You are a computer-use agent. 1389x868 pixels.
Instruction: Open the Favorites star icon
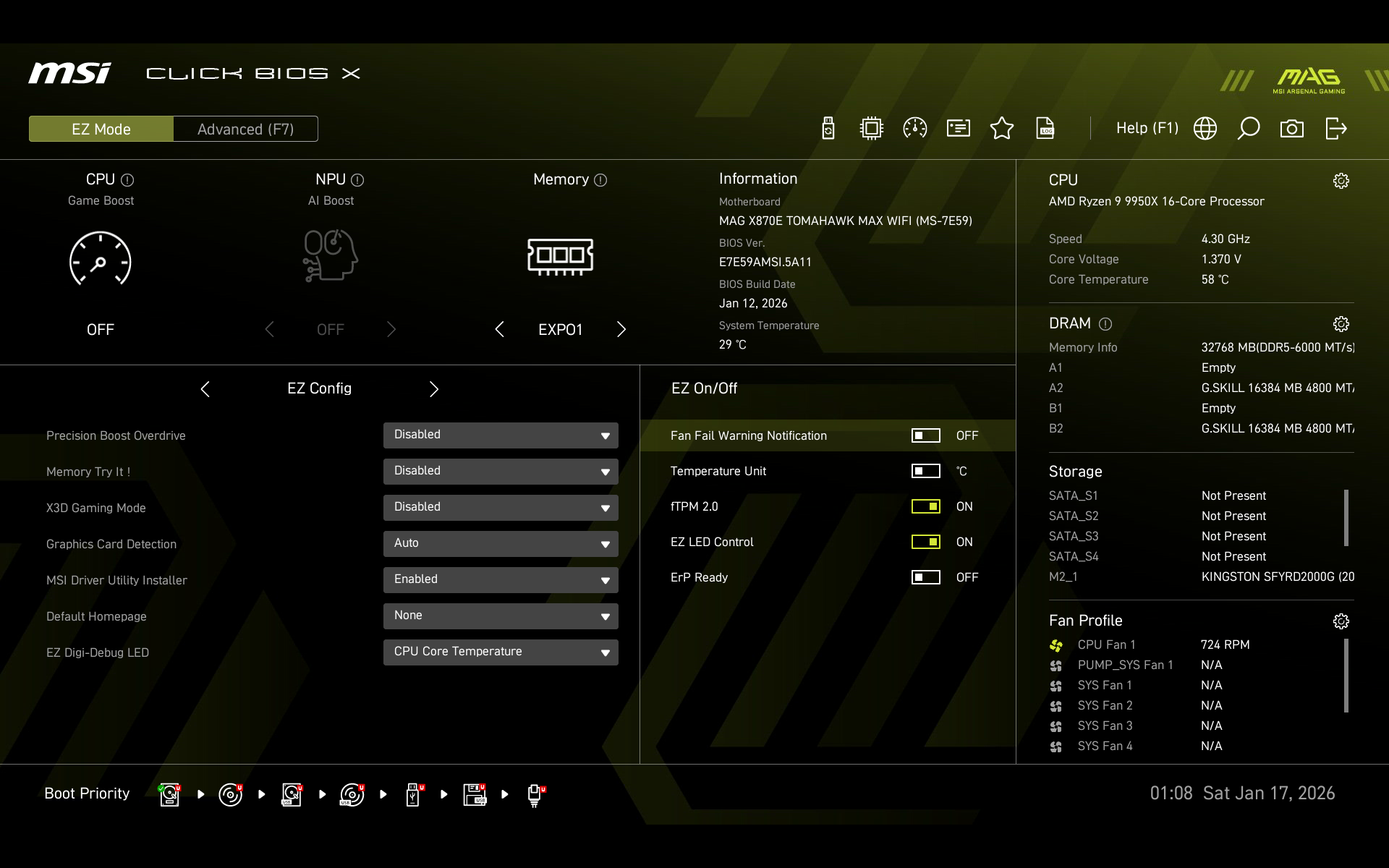pos(1002,129)
